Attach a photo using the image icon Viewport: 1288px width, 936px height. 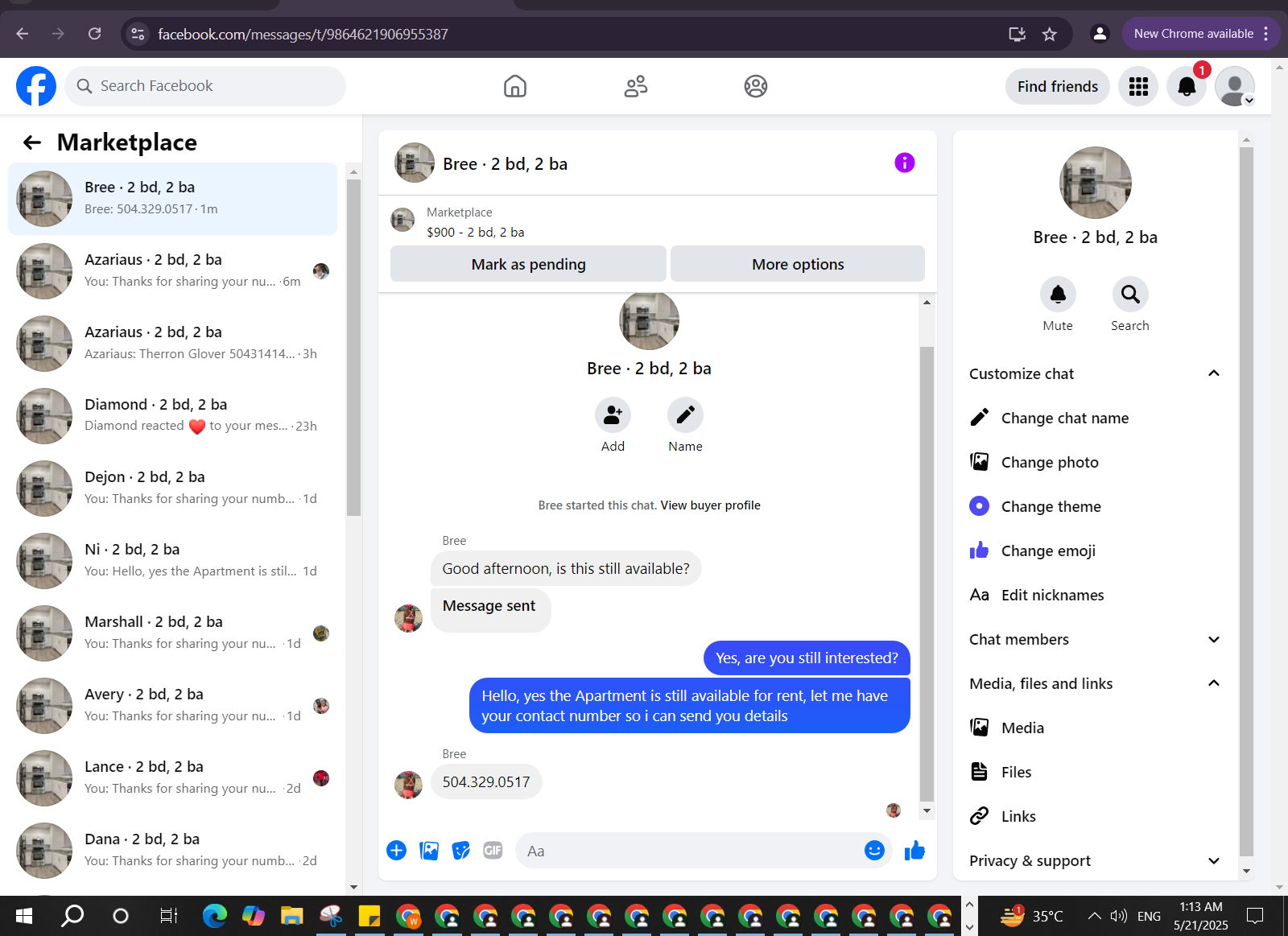pyautogui.click(x=429, y=851)
